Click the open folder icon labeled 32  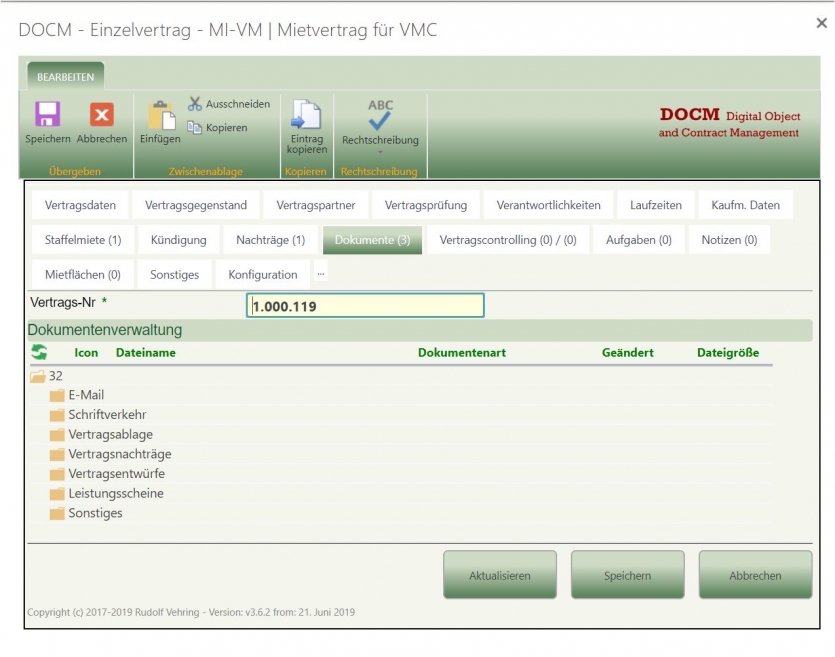point(38,376)
